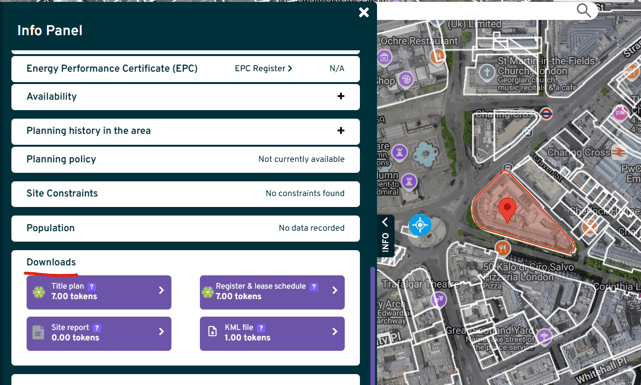The width and height of the screenshot is (641, 385).
Task: Click the purple monument marker by the fountain
Action: [399, 152]
